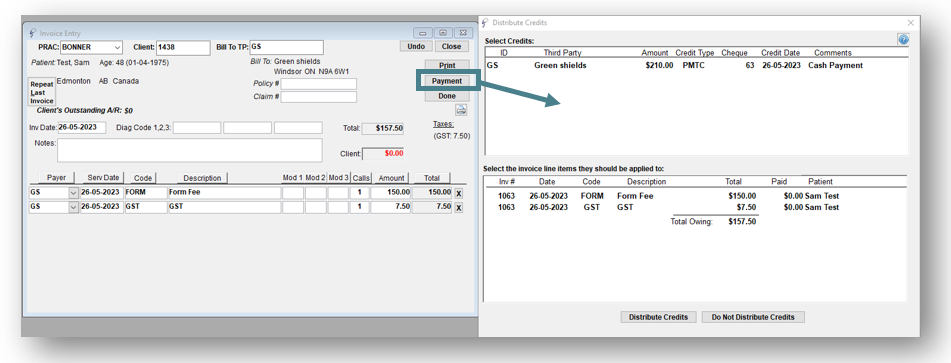Click the Inv Date field
Image resolution: width=951 pixels, height=363 pixels.
(x=82, y=128)
